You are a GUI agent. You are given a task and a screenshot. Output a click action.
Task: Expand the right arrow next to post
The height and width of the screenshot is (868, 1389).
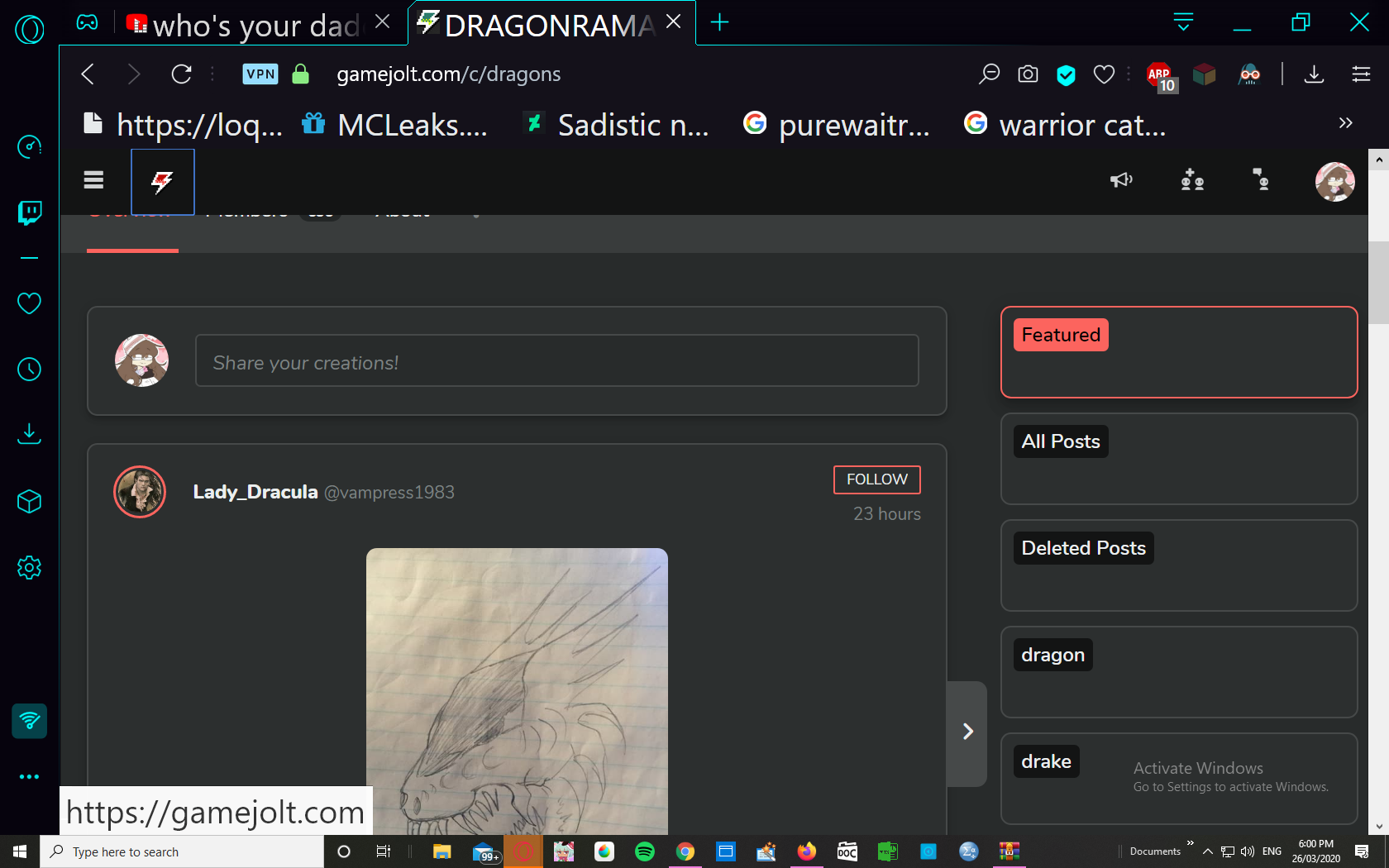(x=967, y=732)
